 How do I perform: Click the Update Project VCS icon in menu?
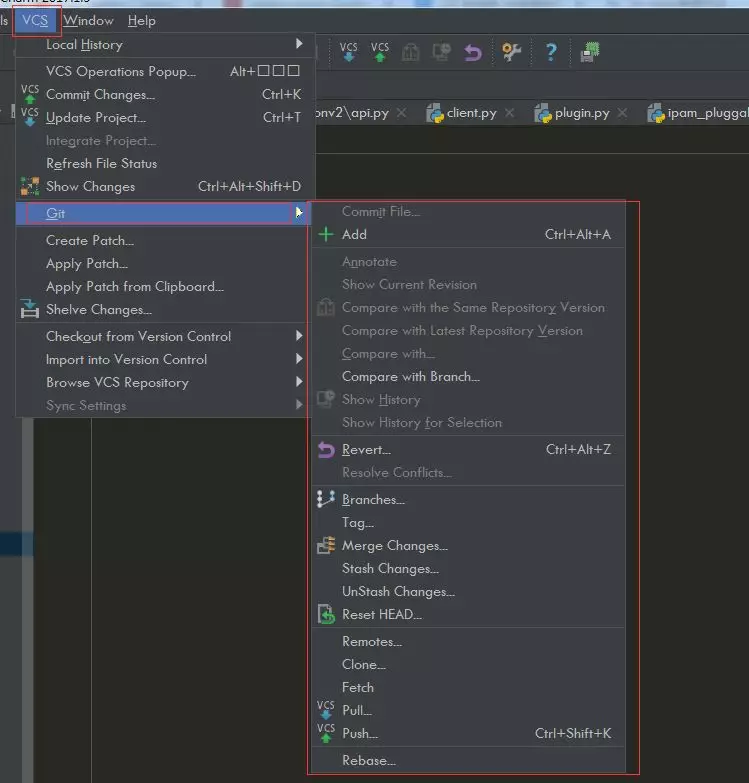(x=30, y=117)
